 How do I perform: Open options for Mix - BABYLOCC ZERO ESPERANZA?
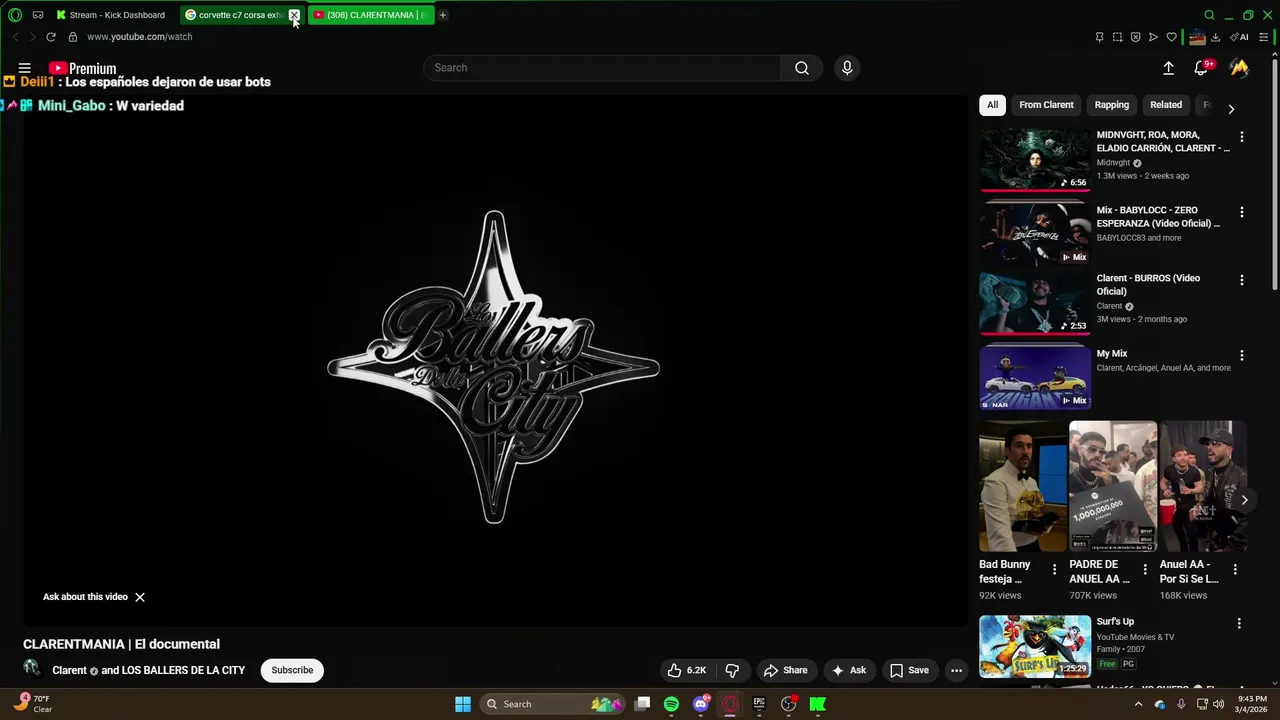(x=1242, y=212)
